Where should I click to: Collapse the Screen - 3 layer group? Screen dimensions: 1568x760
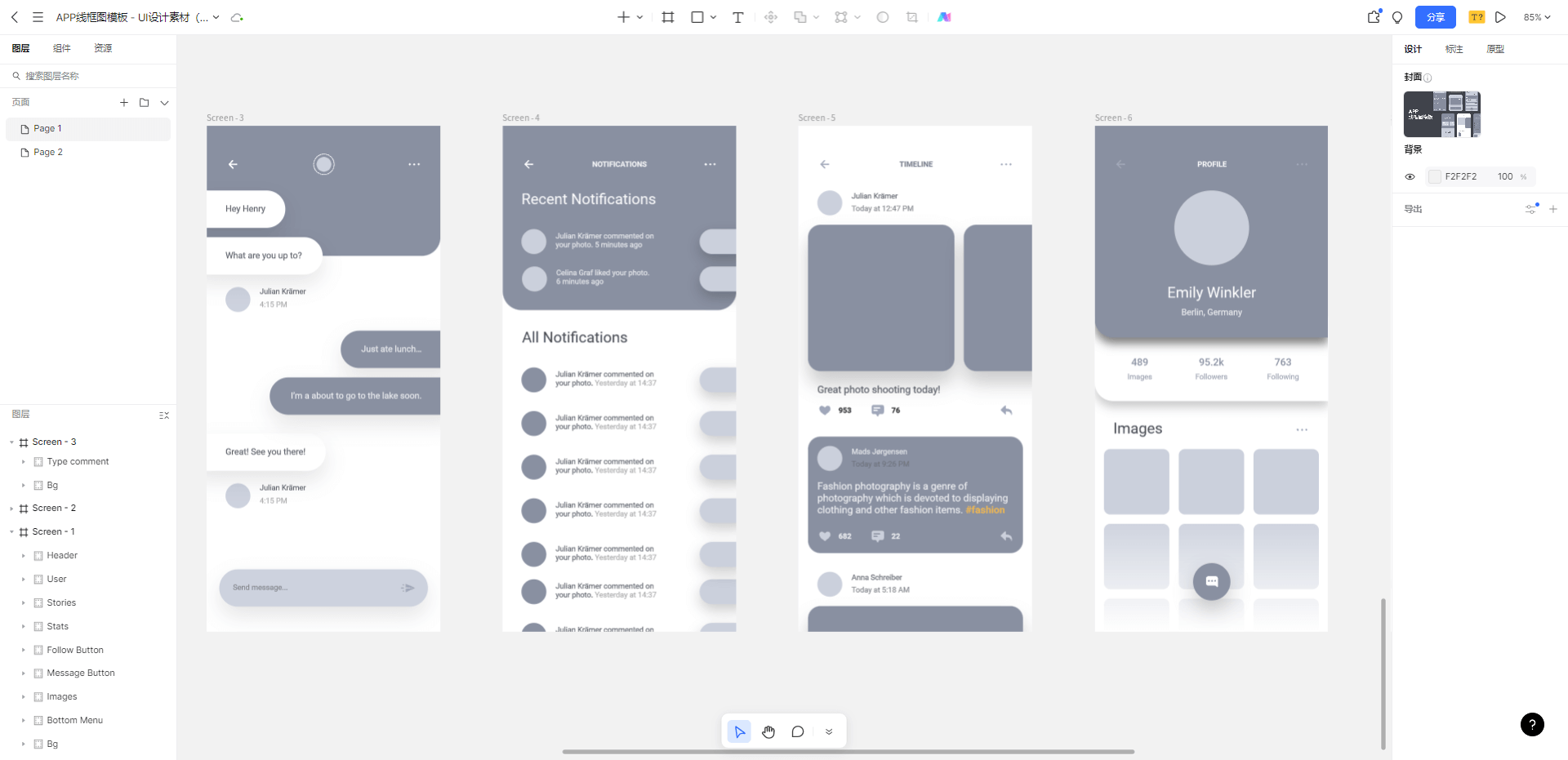12,442
